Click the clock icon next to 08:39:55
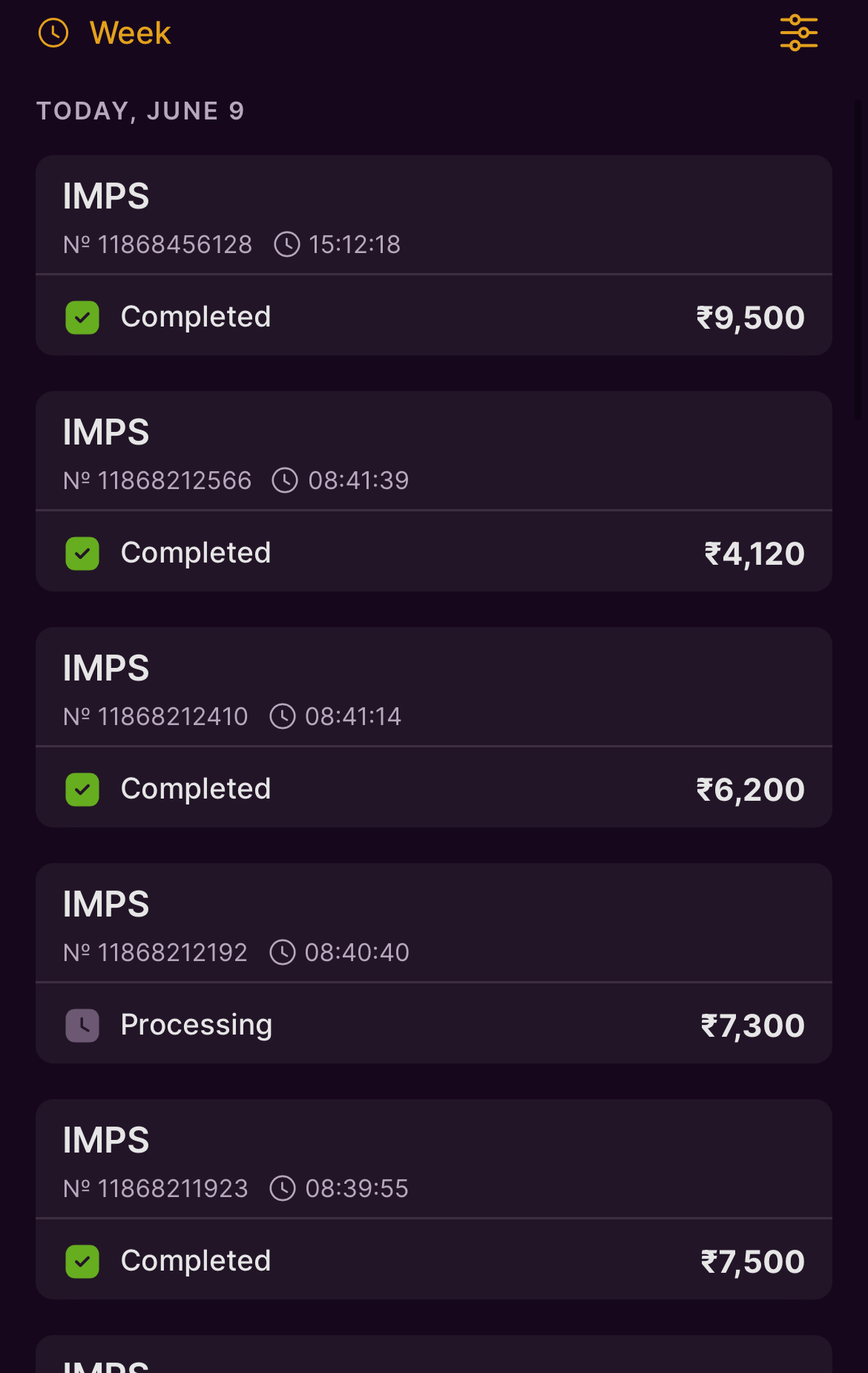This screenshot has height=1373, width=868. (x=283, y=1188)
